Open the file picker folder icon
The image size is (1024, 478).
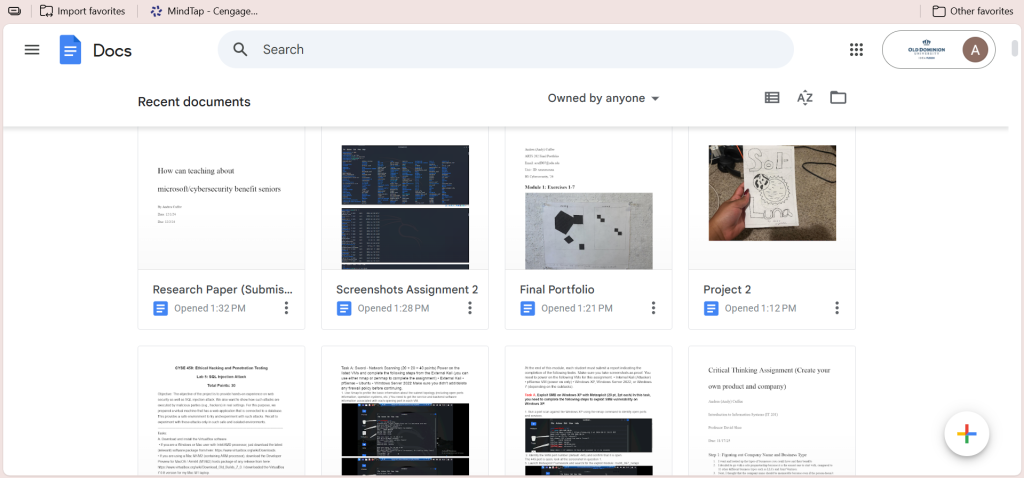(x=838, y=98)
